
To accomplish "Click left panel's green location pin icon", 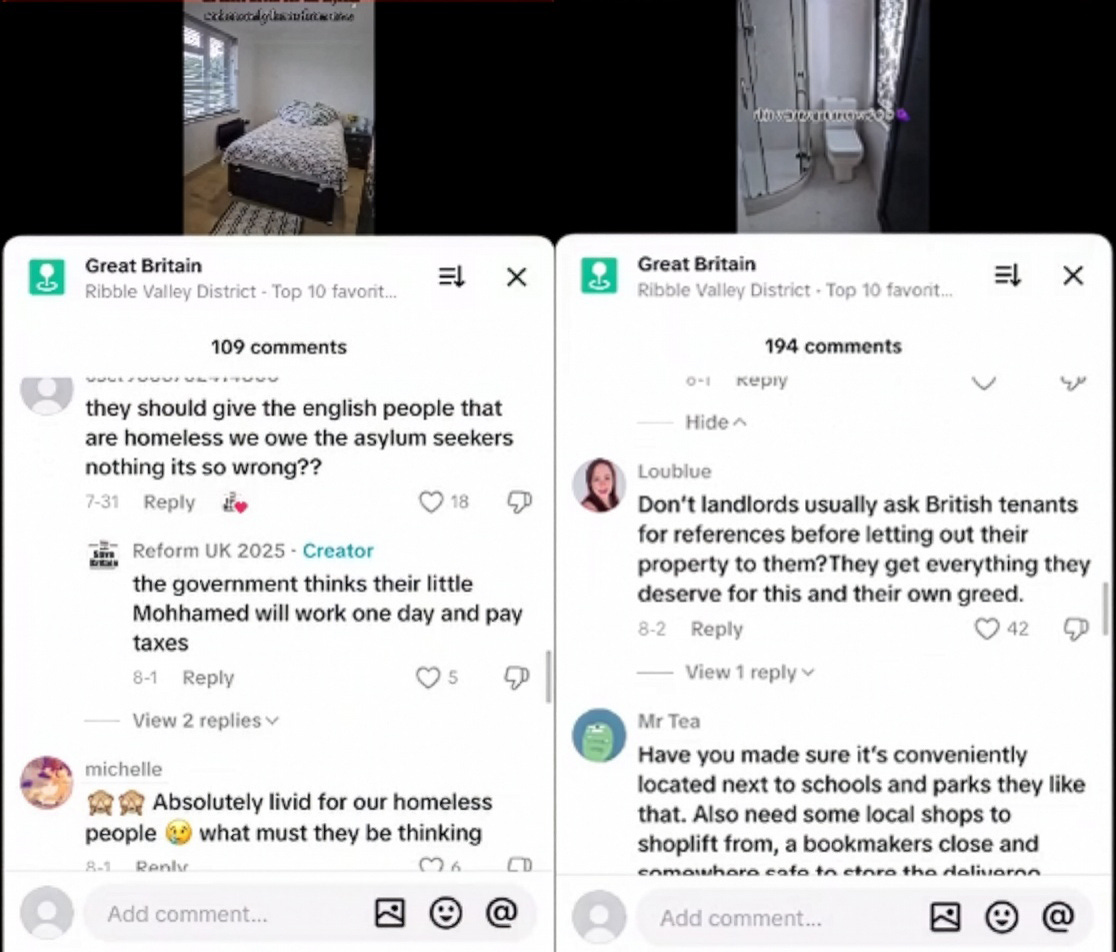I will pyautogui.click(x=47, y=277).
